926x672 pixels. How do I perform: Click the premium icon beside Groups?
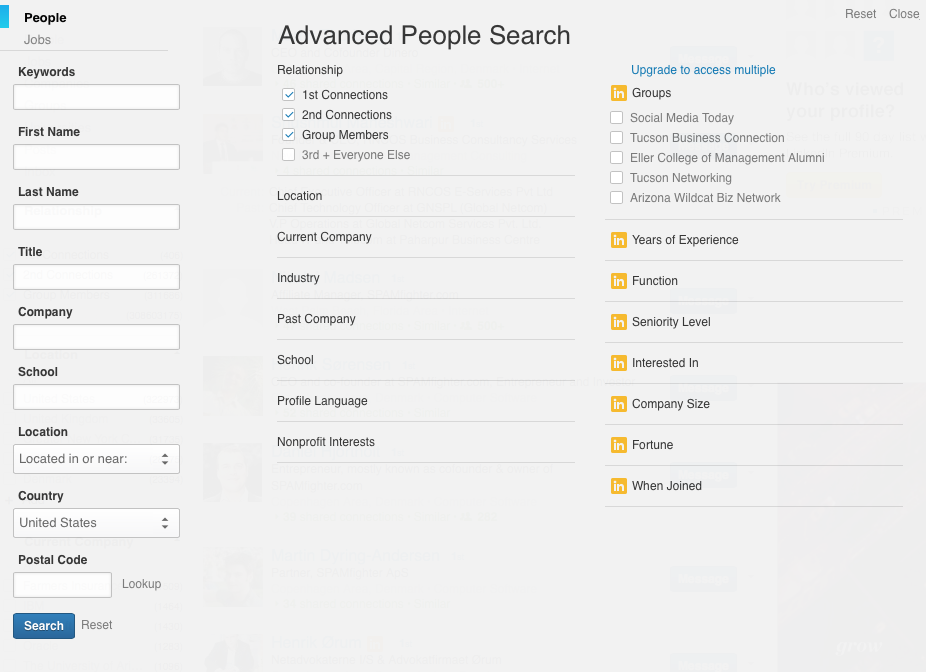pyautogui.click(x=618, y=93)
